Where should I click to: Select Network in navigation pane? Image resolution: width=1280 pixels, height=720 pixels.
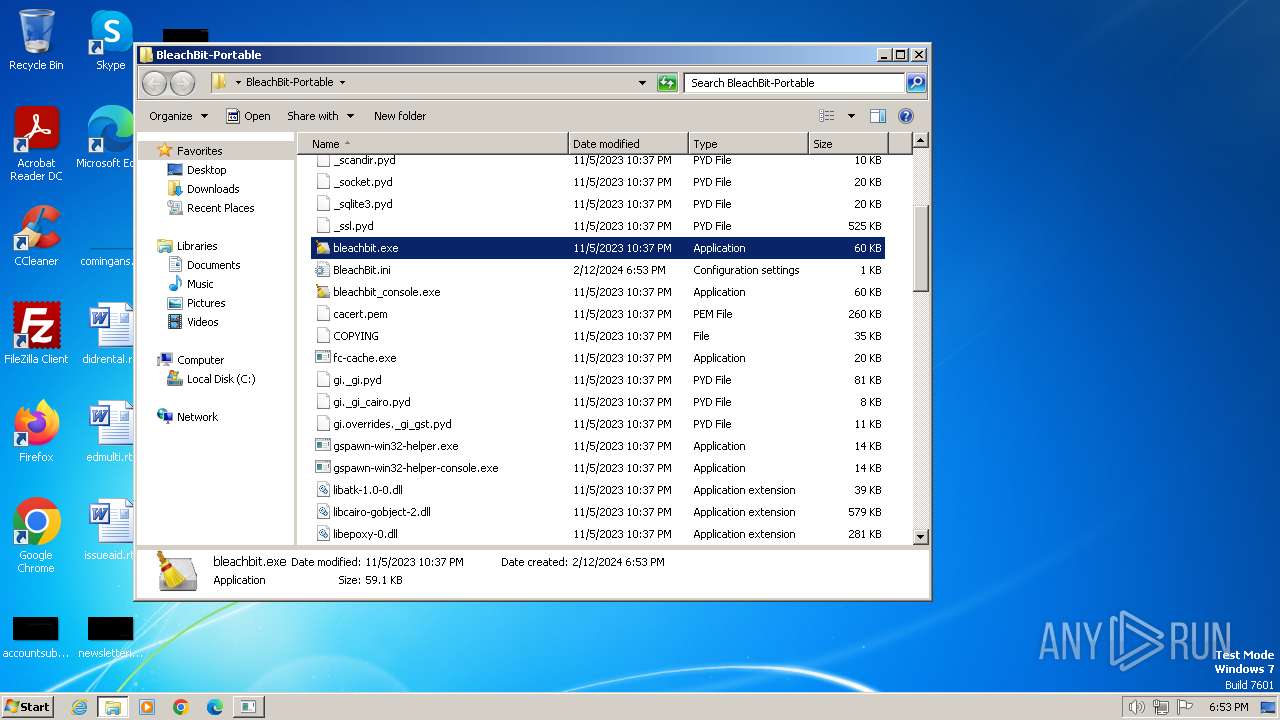pyautogui.click(x=197, y=417)
